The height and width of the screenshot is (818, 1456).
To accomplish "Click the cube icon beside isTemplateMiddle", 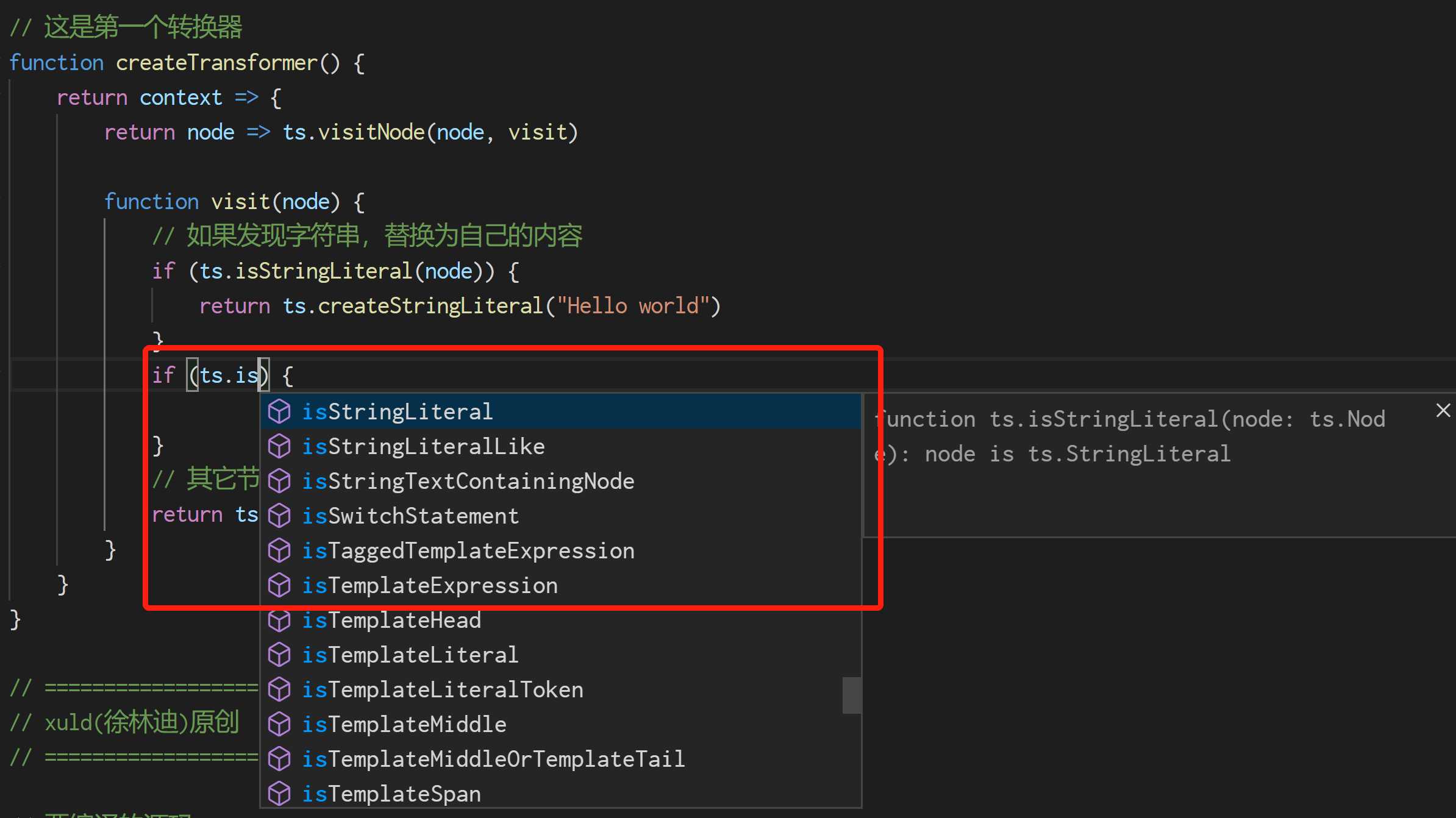I will (279, 724).
